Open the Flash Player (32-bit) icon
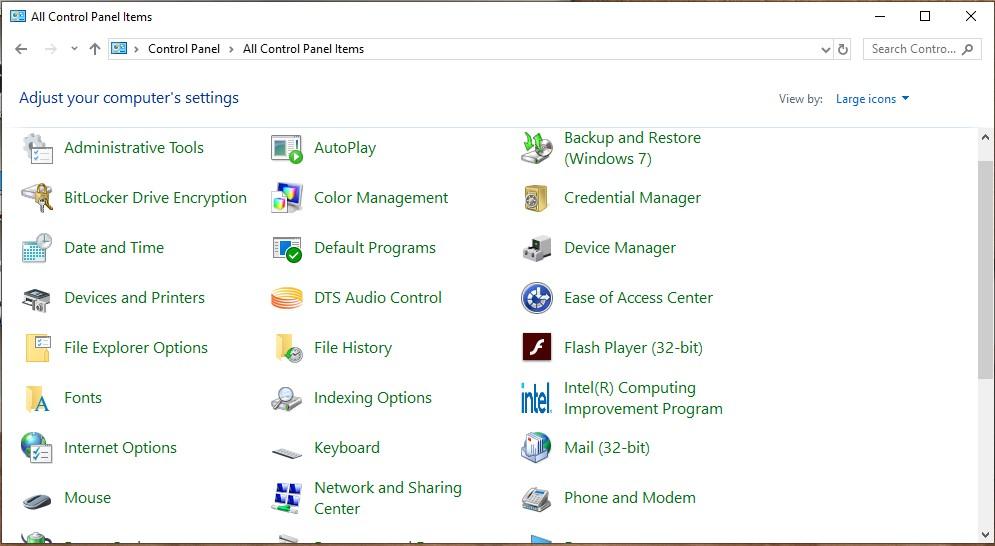 (x=537, y=348)
